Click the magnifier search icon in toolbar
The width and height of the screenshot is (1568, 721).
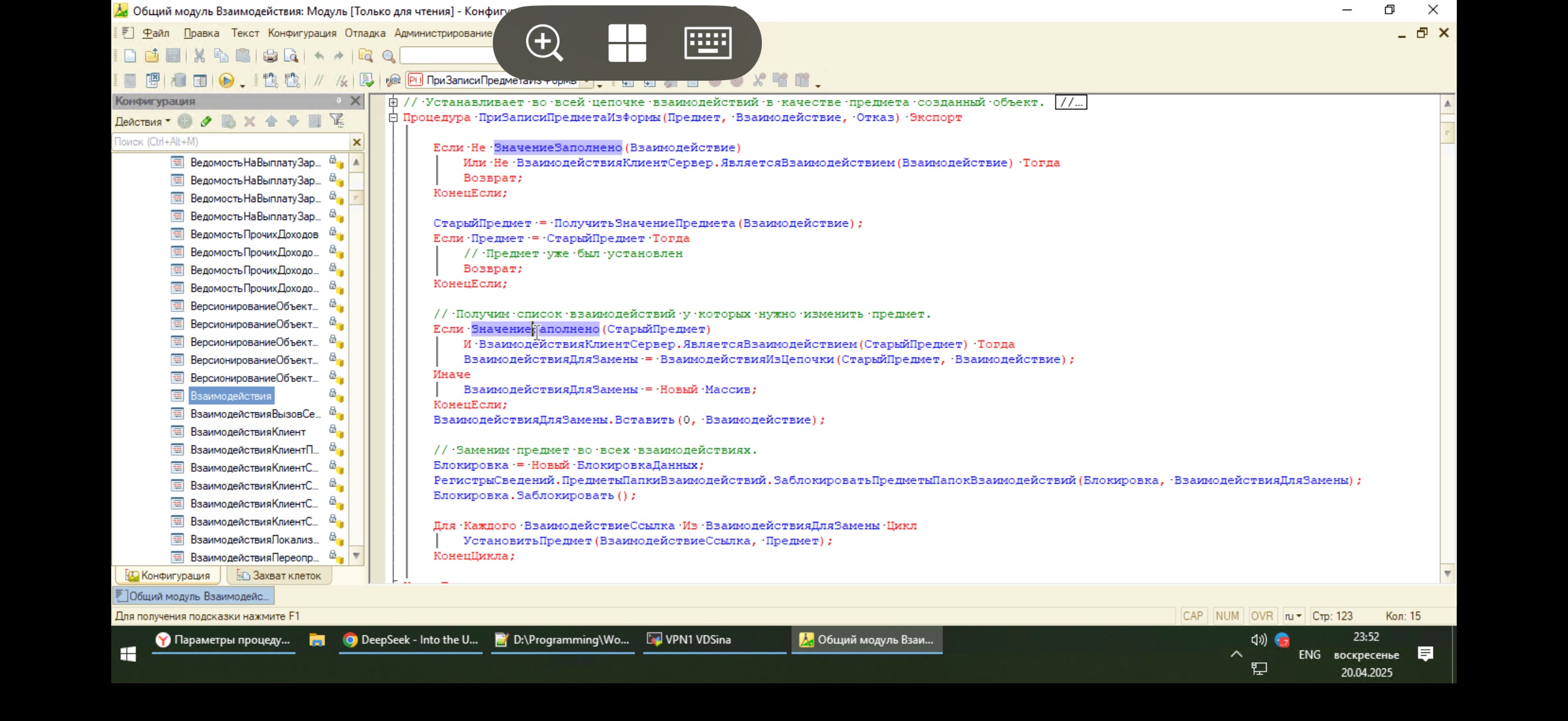(x=388, y=57)
